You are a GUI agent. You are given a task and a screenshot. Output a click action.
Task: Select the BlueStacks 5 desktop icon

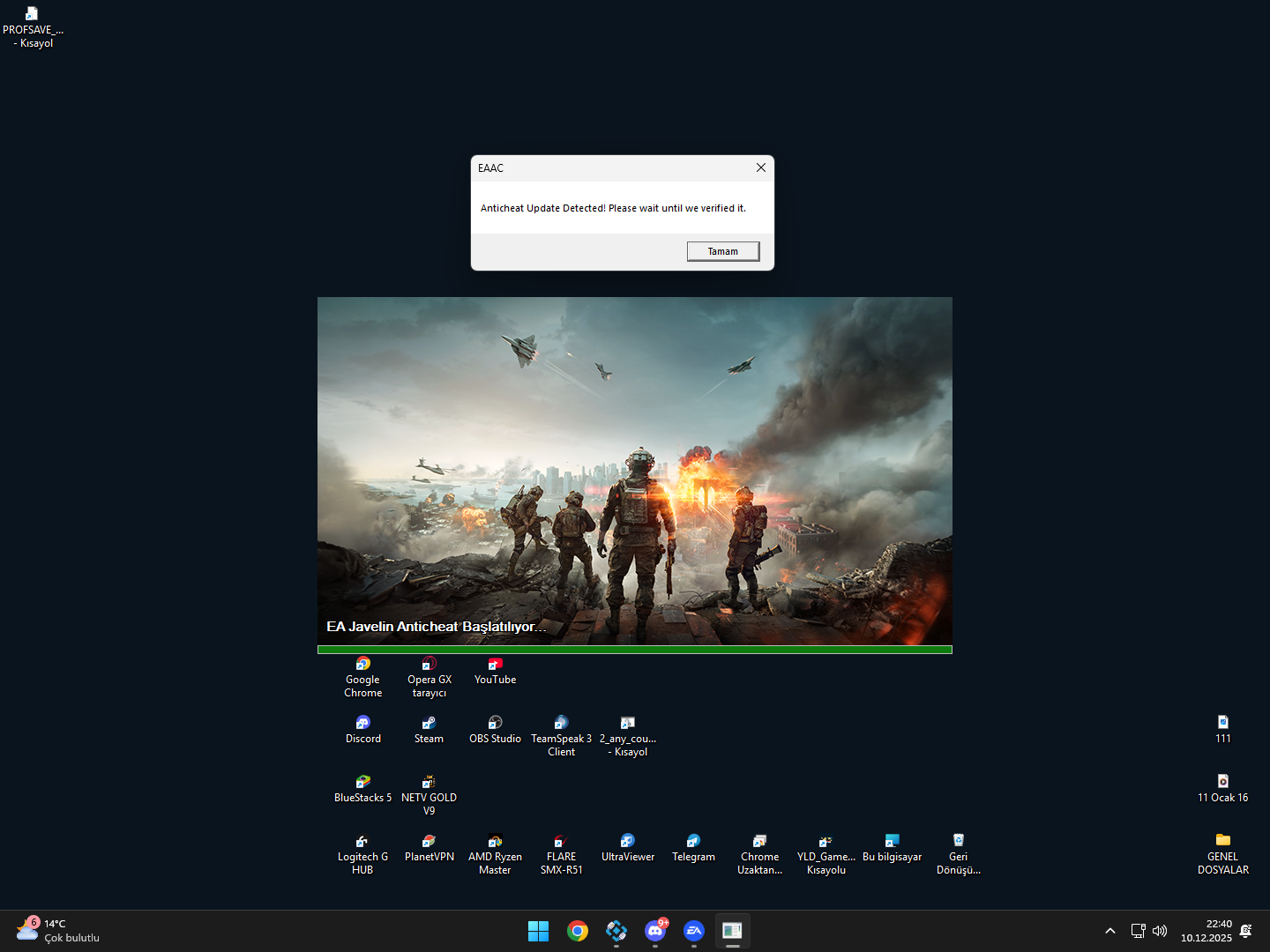pos(362,789)
